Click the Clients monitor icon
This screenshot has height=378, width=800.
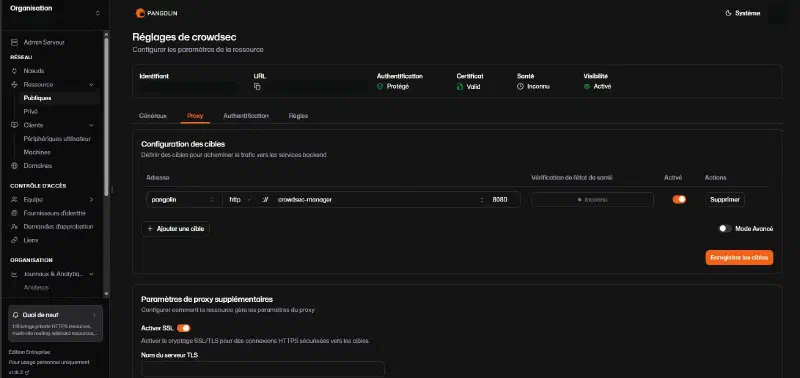(x=14, y=125)
